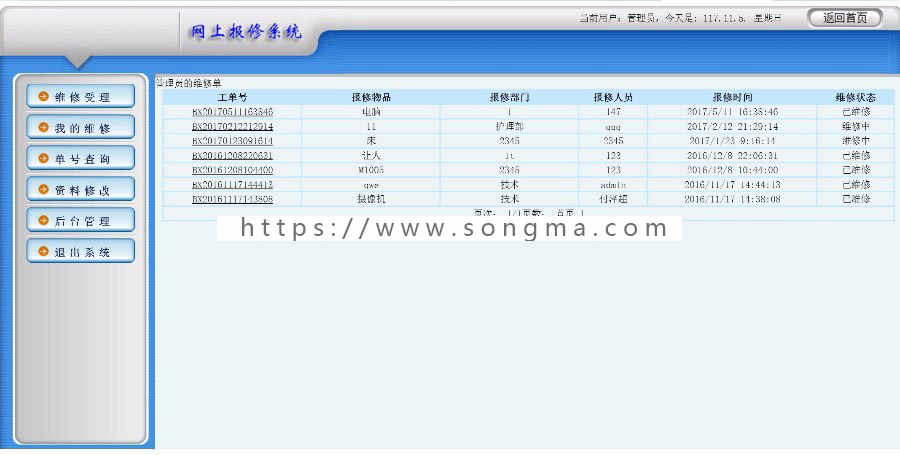Screen dimensions: 900x455
Task: Click the 网上报修系统 title logo
Action: coord(246,32)
